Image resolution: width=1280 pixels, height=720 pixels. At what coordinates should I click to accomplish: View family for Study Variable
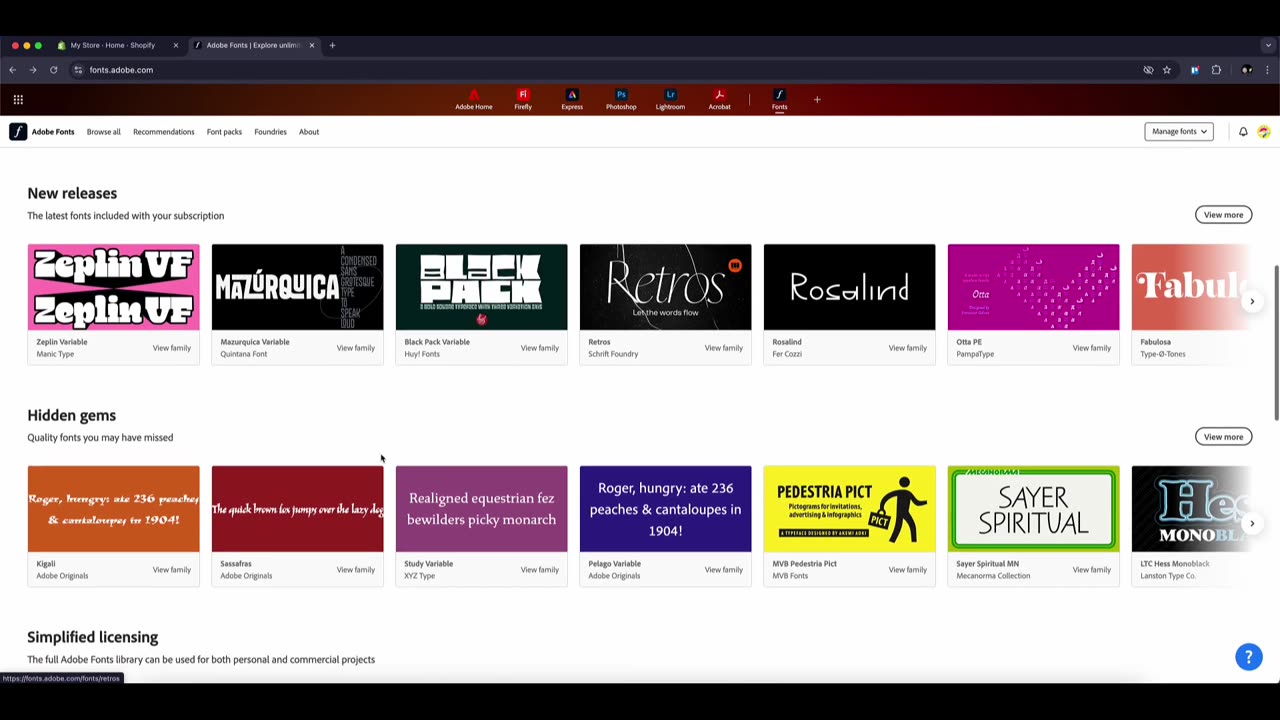point(539,570)
